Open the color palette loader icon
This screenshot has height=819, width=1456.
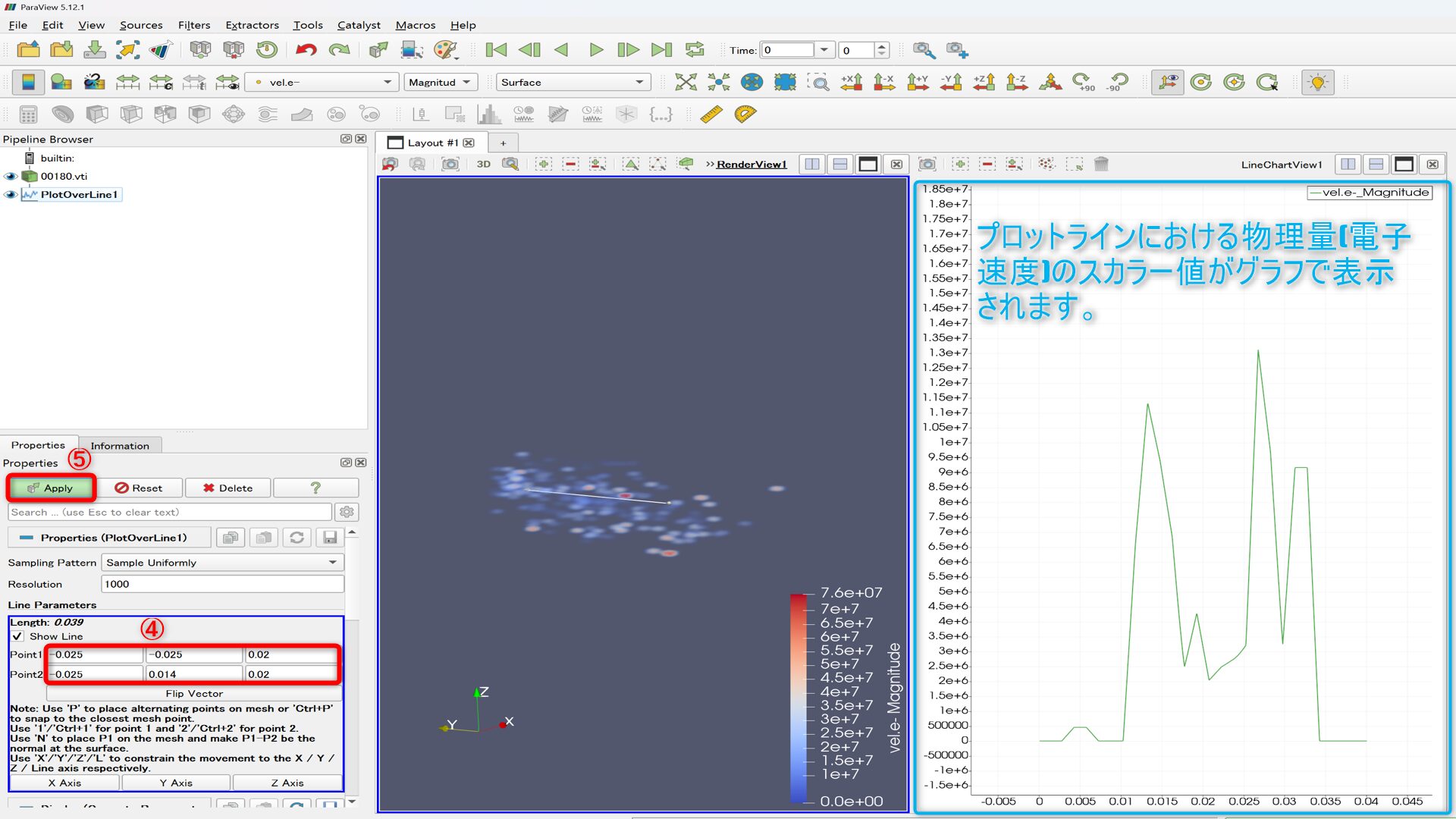[446, 50]
